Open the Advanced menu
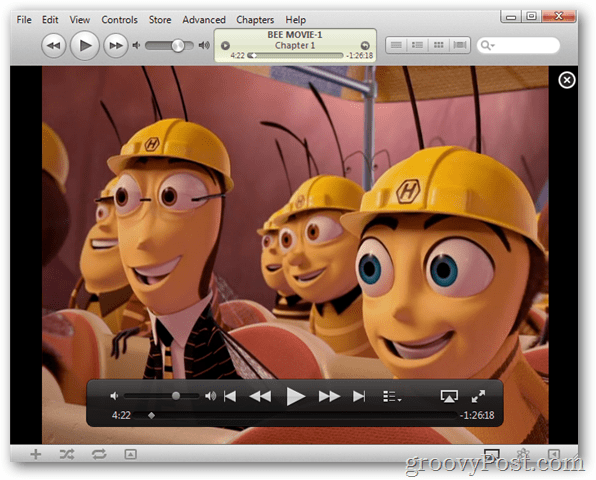Screen dimensions: 596x480 (204, 20)
